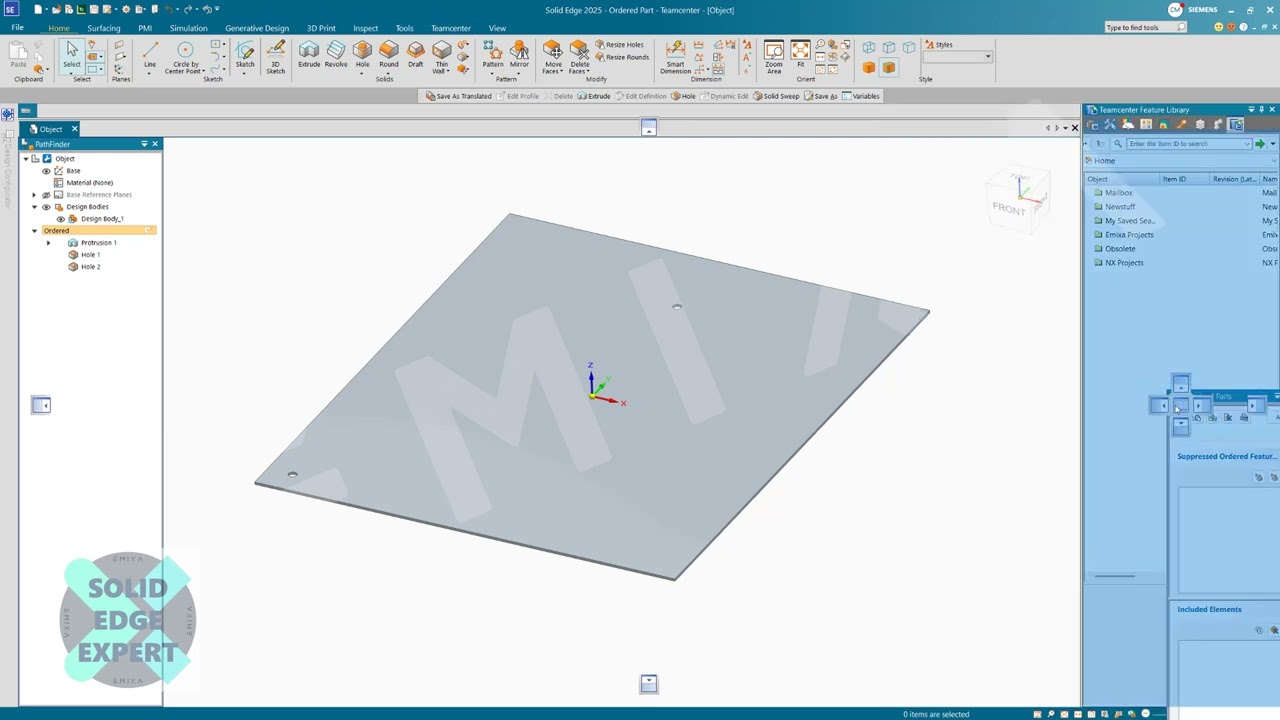Screen dimensions: 1280x720
Task: Open the Smart Dimension tool
Action: pos(676,57)
